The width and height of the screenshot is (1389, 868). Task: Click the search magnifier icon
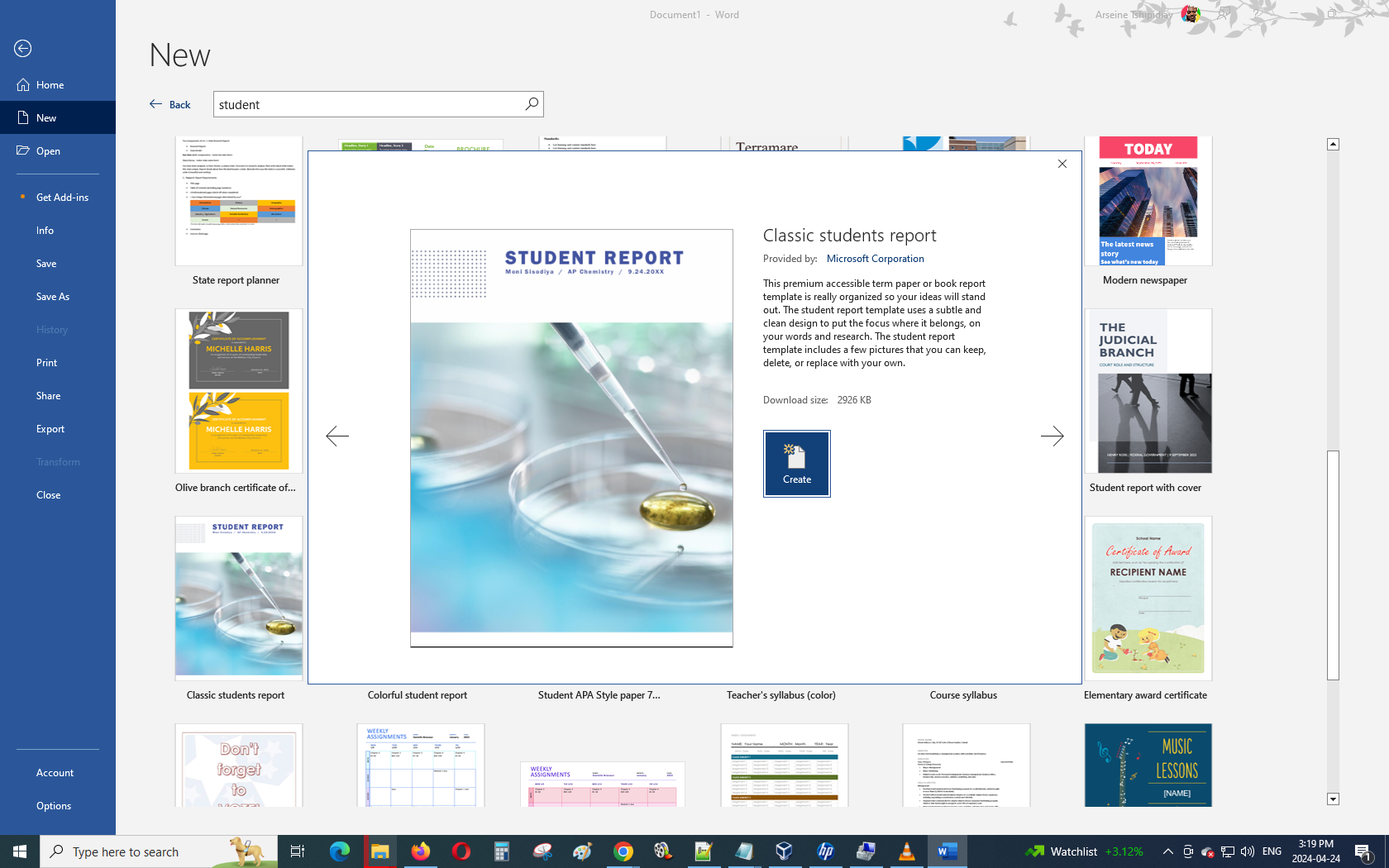[x=532, y=104]
